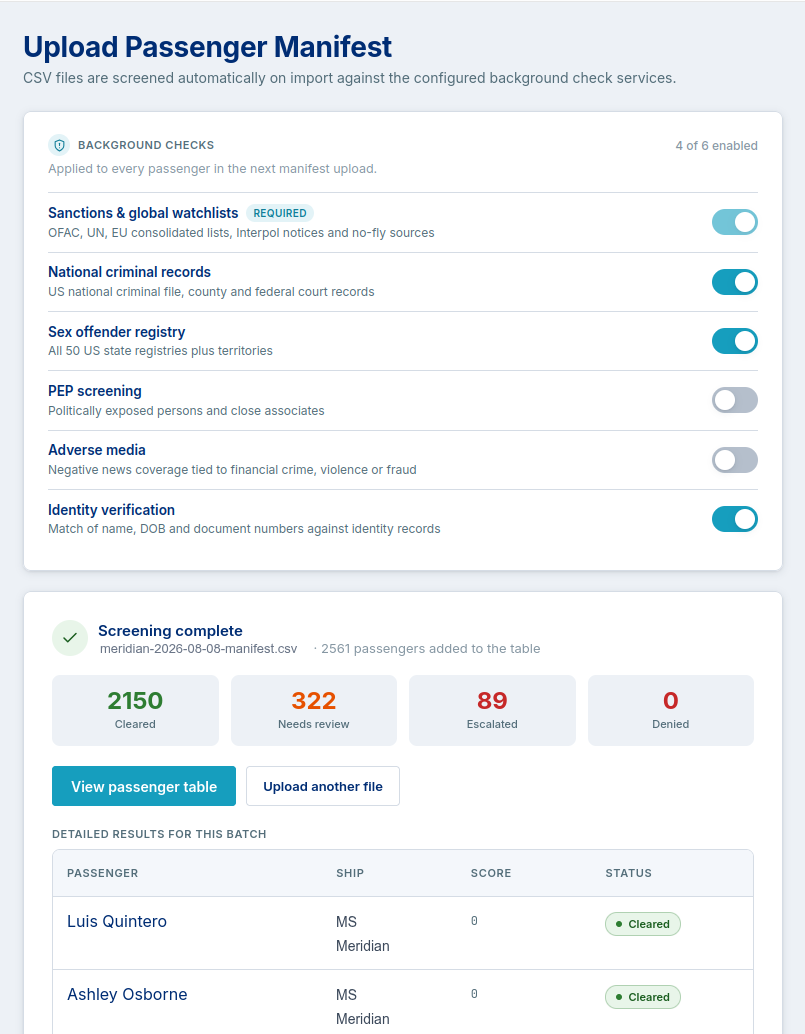
Task: Enable Adverse media screening
Action: [x=734, y=460]
